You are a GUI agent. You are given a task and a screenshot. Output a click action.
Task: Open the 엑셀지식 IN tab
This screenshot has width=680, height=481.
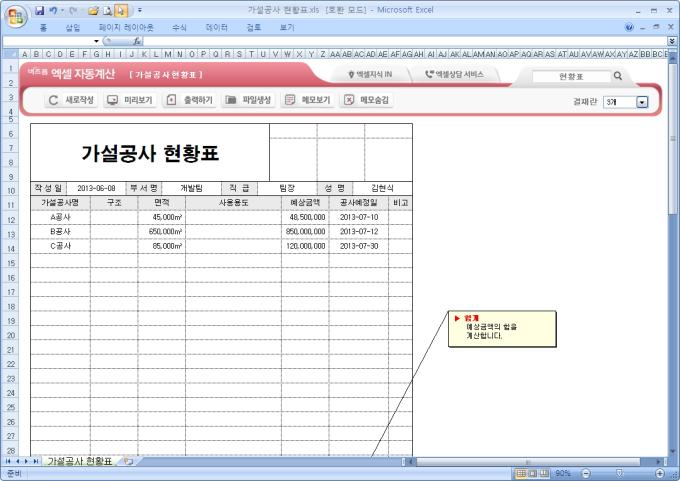[x=370, y=75]
